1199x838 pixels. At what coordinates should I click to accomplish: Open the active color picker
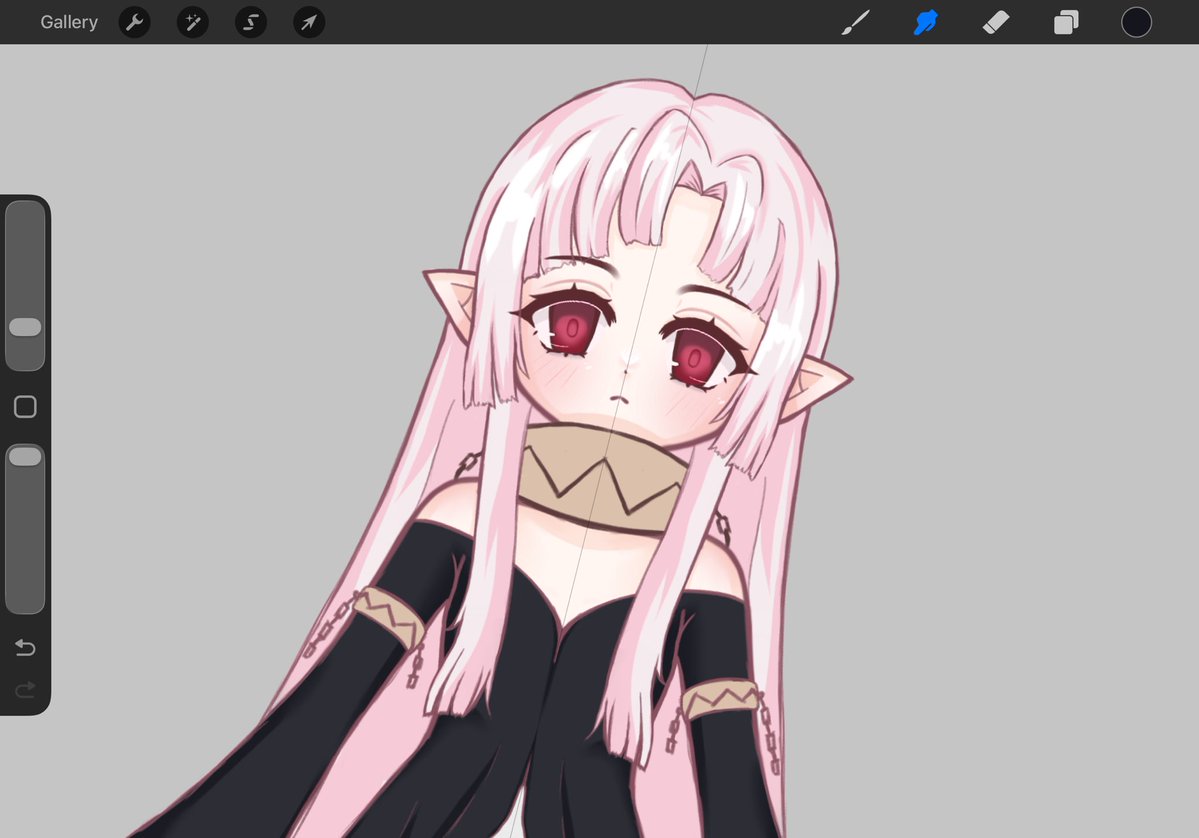1136,22
